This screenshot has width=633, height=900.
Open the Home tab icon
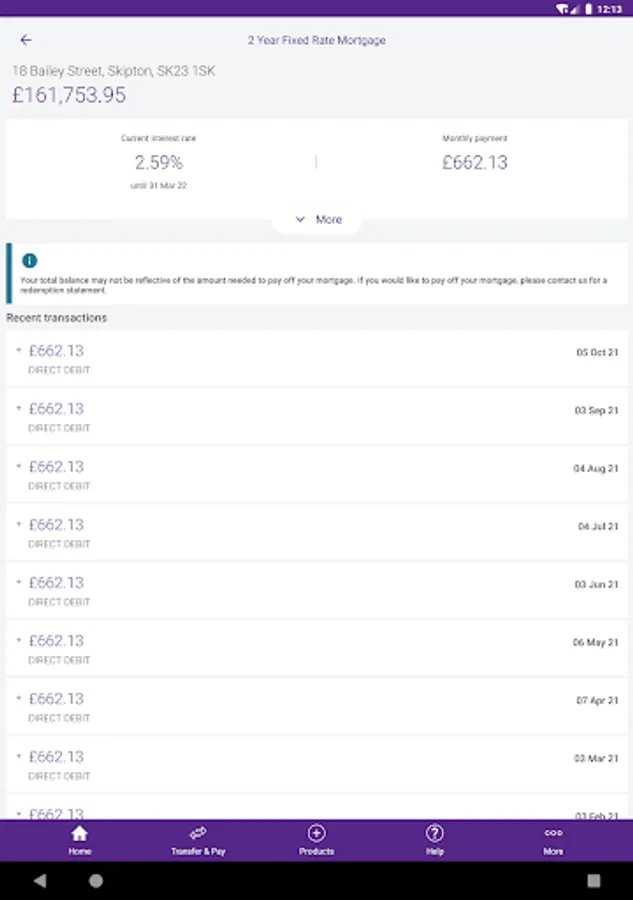coord(80,834)
